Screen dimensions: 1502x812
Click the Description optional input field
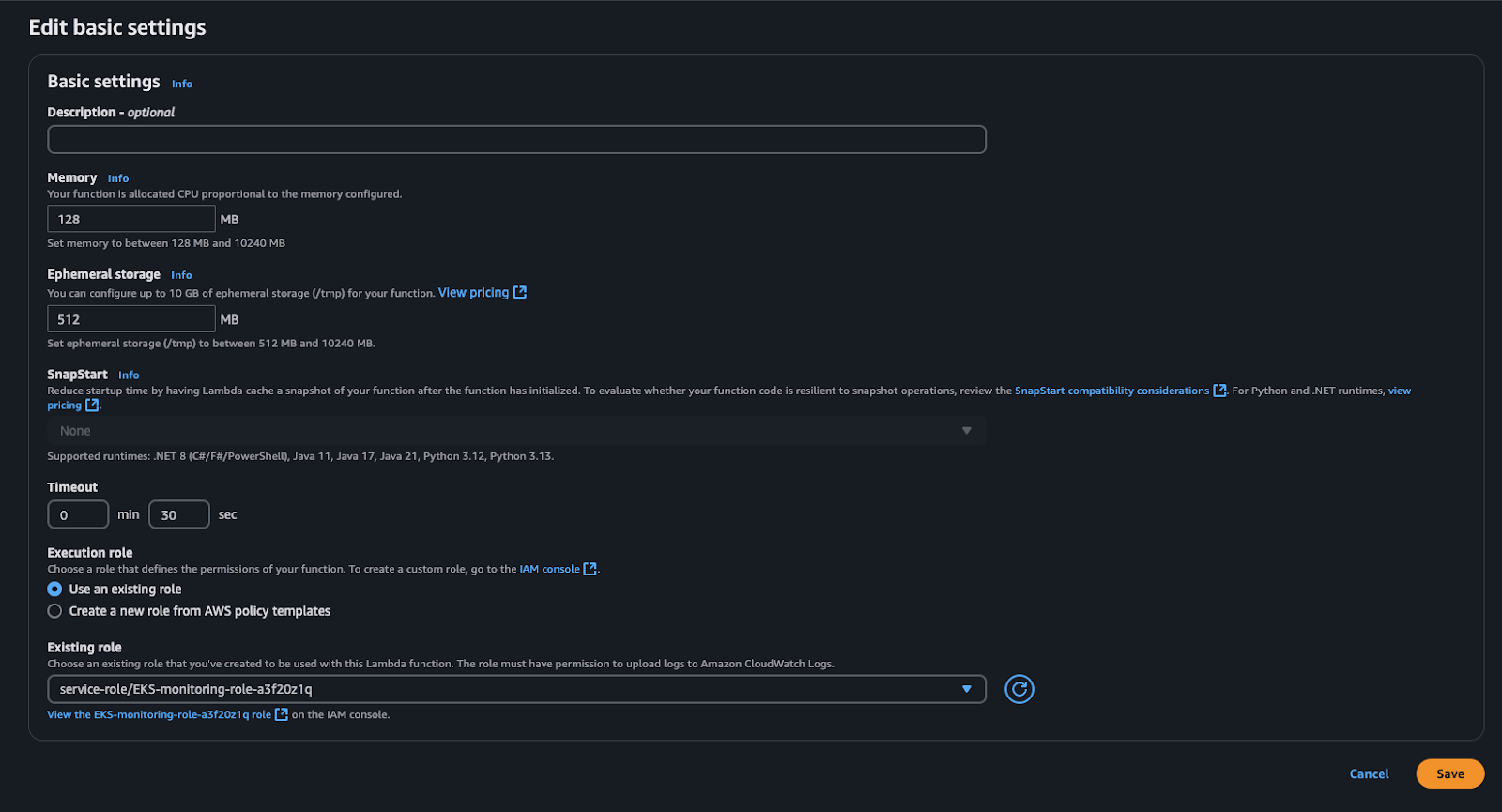[516, 139]
